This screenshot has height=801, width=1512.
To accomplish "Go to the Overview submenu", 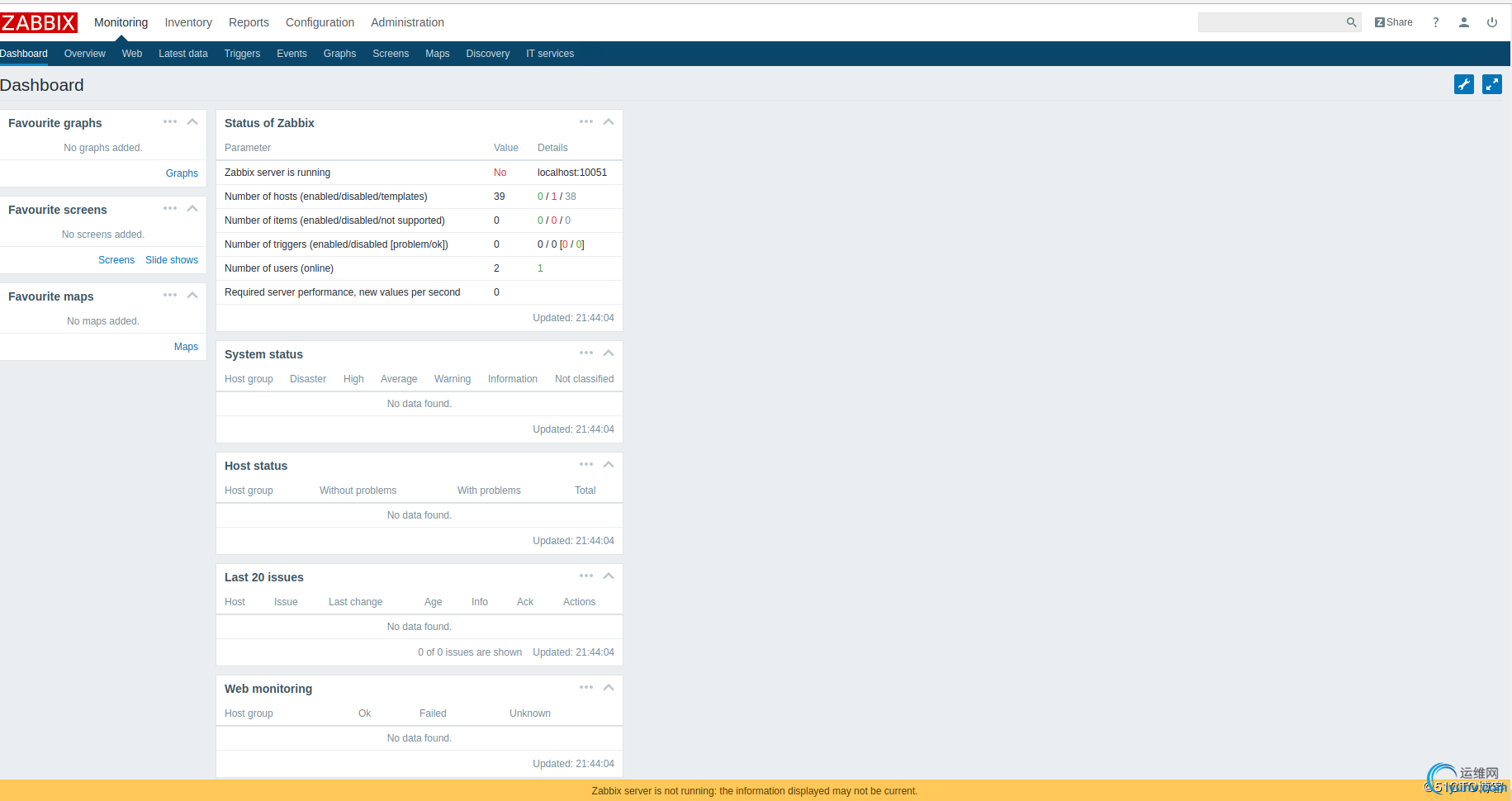I will (85, 54).
